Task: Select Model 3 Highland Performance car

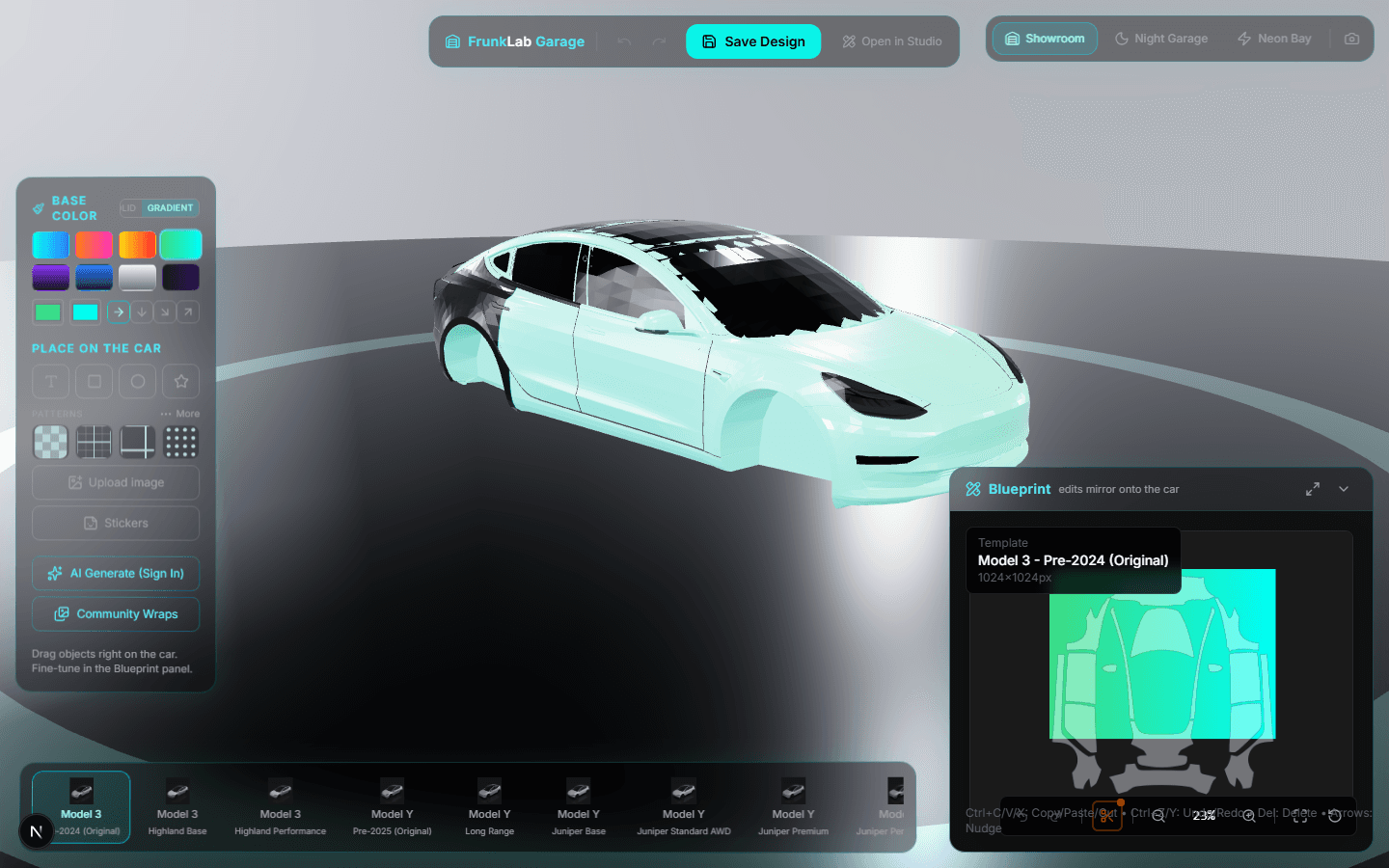Action: (280, 807)
